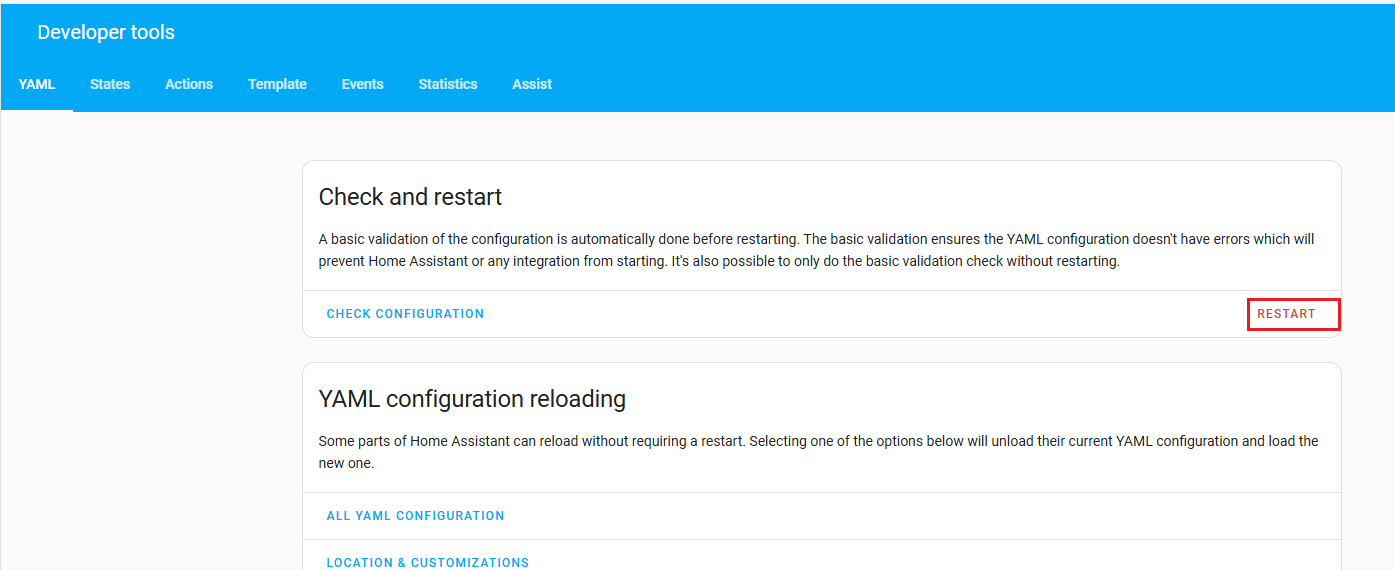1395x570 pixels.
Task: Reload Location & Customizations
Action: tap(427, 563)
